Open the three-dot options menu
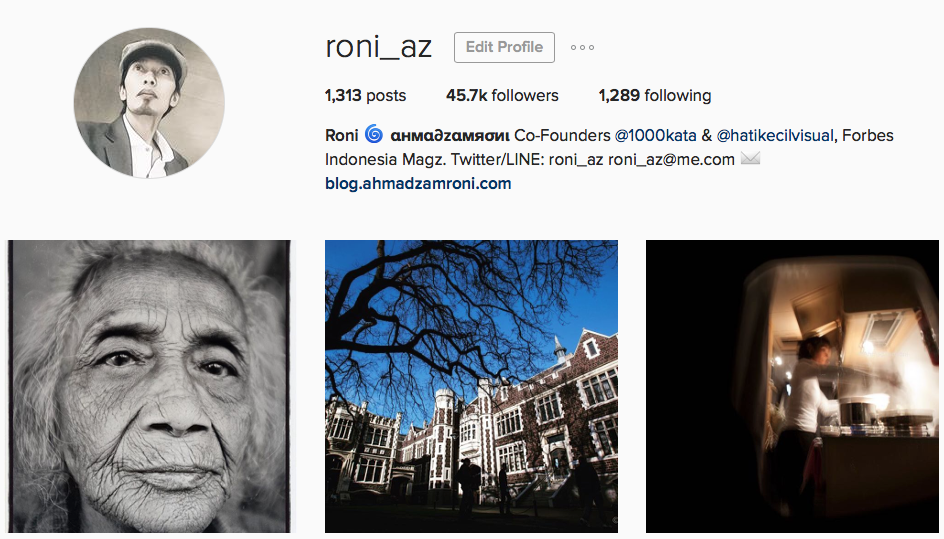 (582, 48)
